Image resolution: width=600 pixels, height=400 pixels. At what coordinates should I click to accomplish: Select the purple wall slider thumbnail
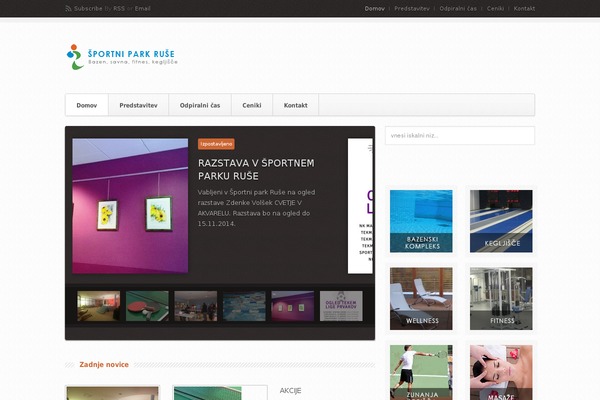(293, 306)
